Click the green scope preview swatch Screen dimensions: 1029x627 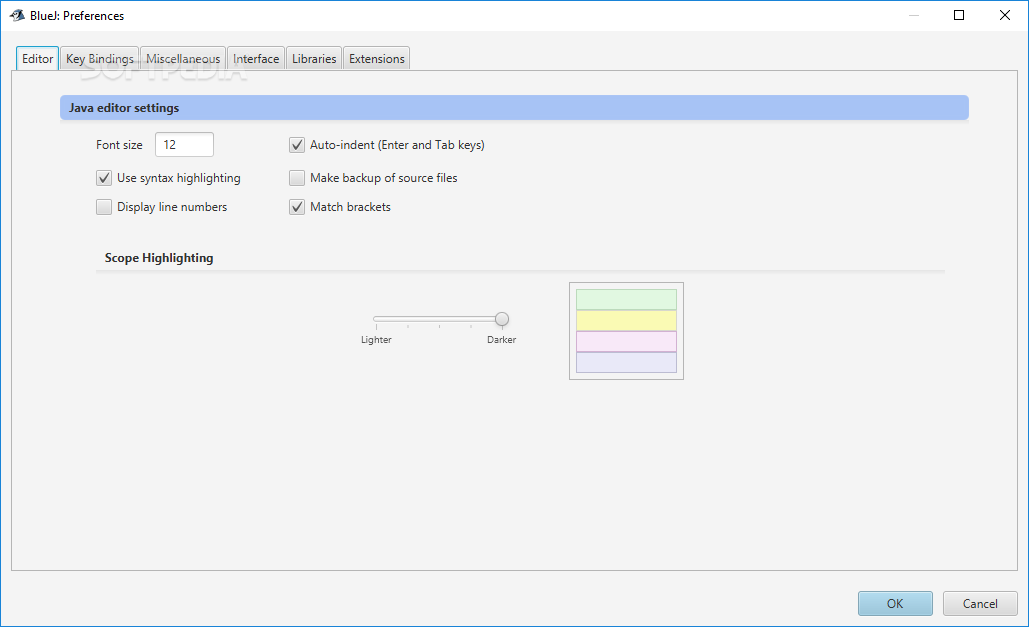[626, 299]
